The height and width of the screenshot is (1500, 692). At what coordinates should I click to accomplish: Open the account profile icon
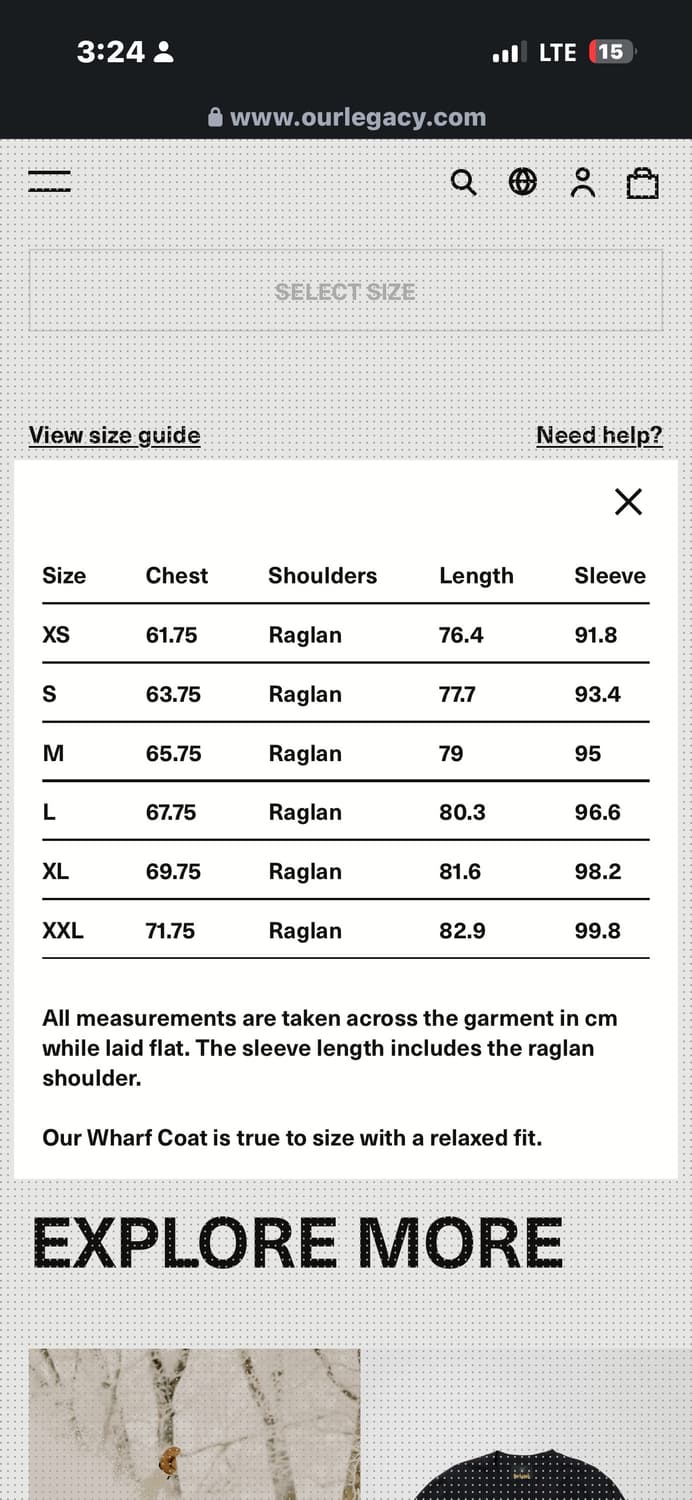pos(582,183)
